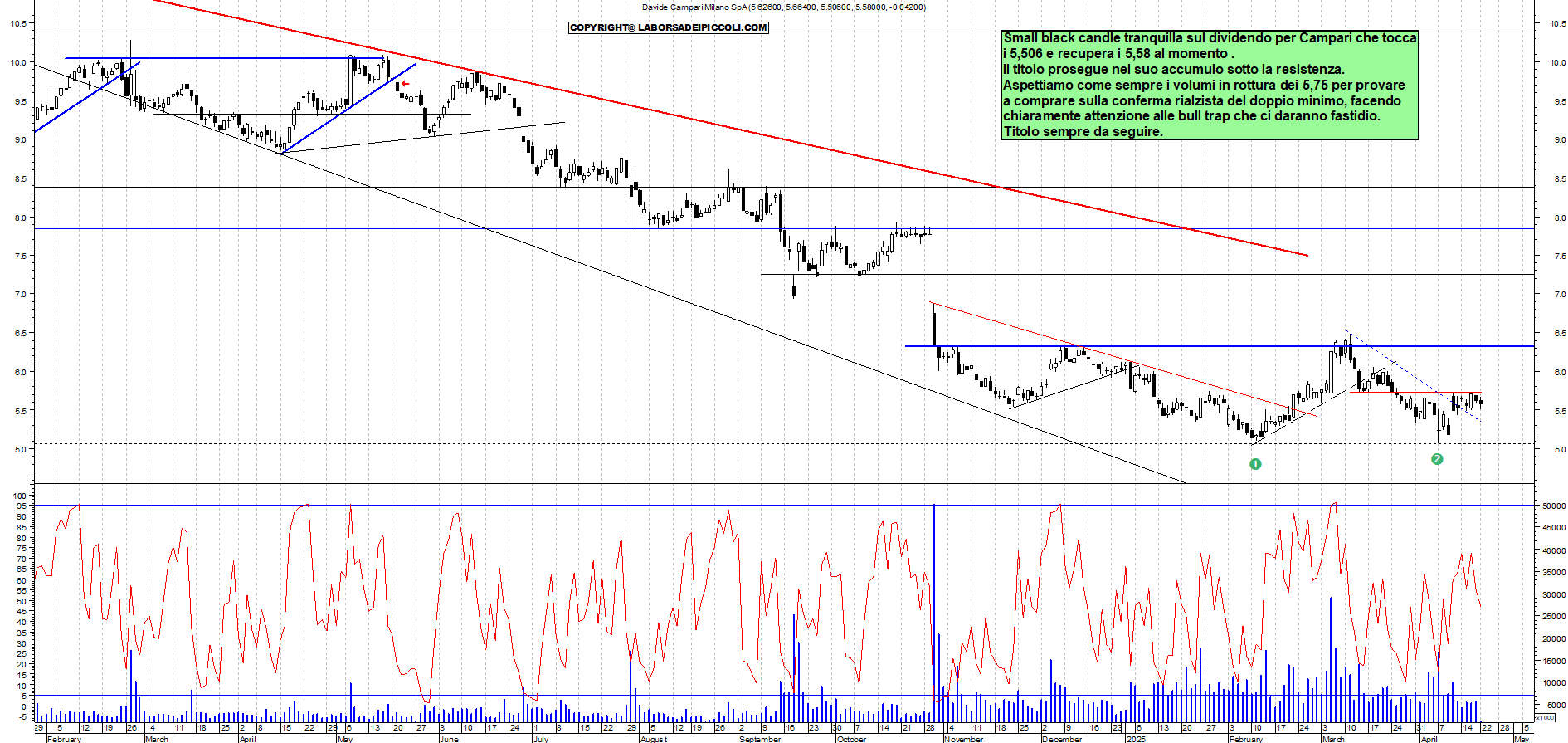Select the line starting 'Small black candle tranquilla'

click(1210, 38)
